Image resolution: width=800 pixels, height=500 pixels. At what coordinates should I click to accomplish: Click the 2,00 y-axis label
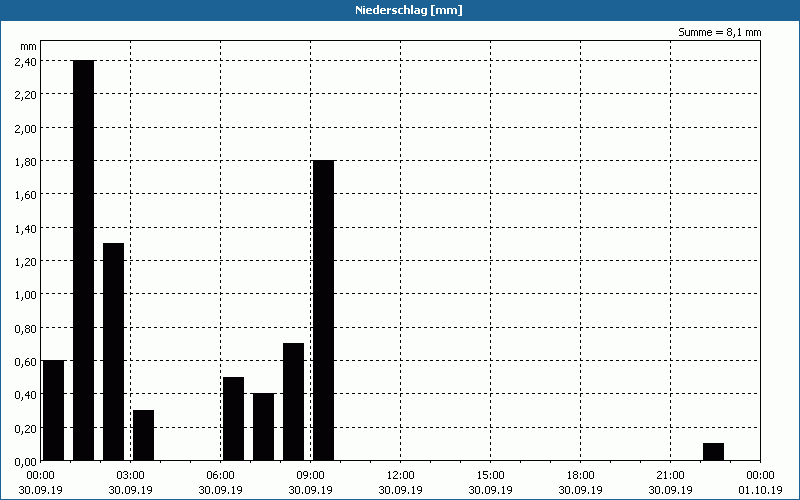tap(26, 128)
